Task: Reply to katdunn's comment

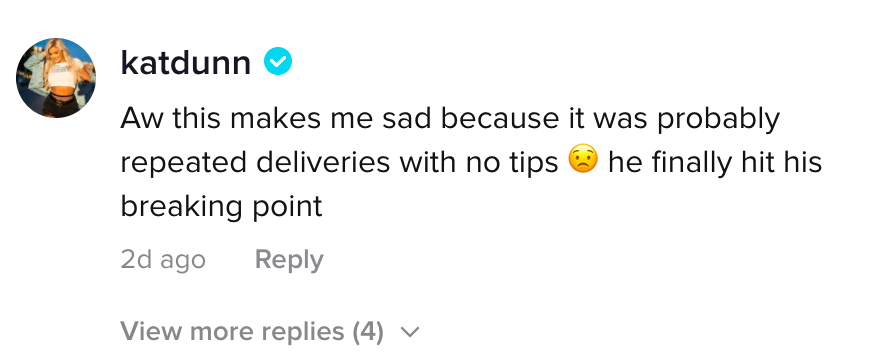Action: click(289, 260)
